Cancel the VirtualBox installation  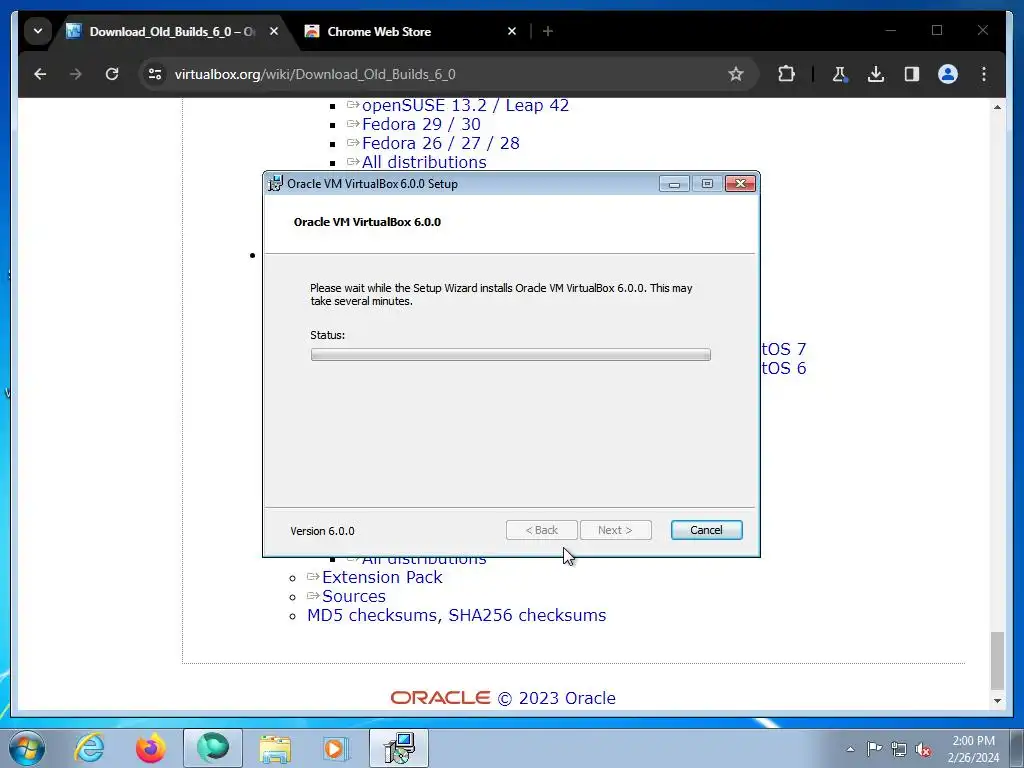point(706,530)
